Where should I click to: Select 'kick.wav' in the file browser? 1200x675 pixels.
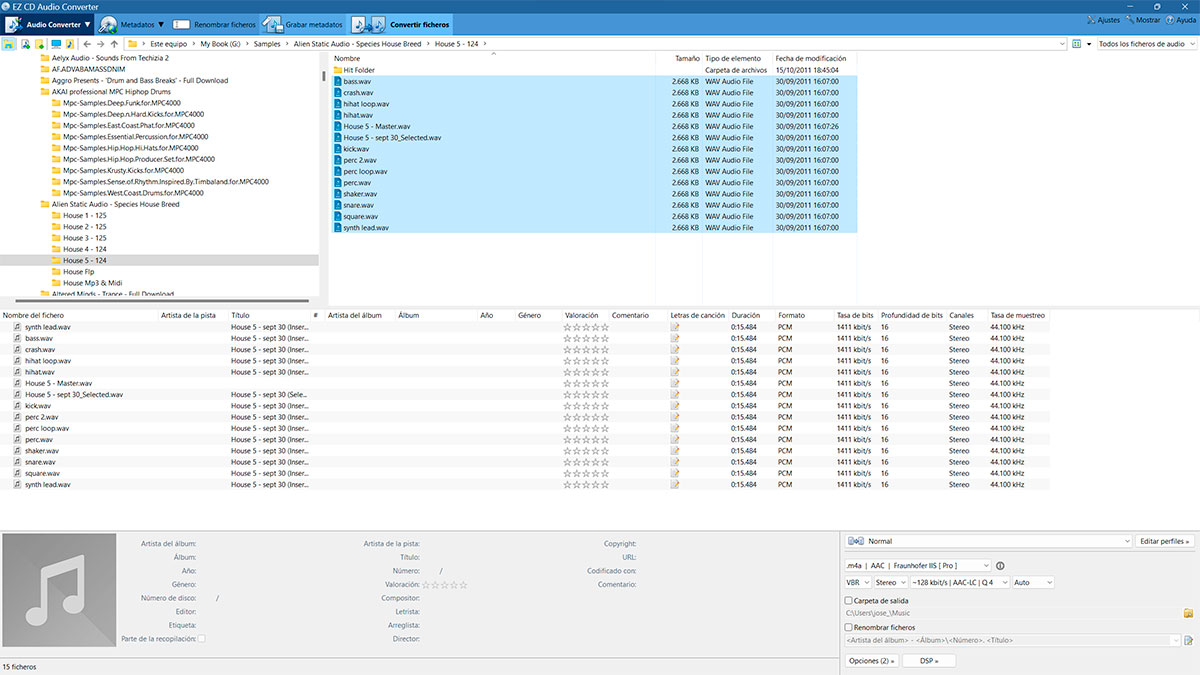click(x=356, y=149)
